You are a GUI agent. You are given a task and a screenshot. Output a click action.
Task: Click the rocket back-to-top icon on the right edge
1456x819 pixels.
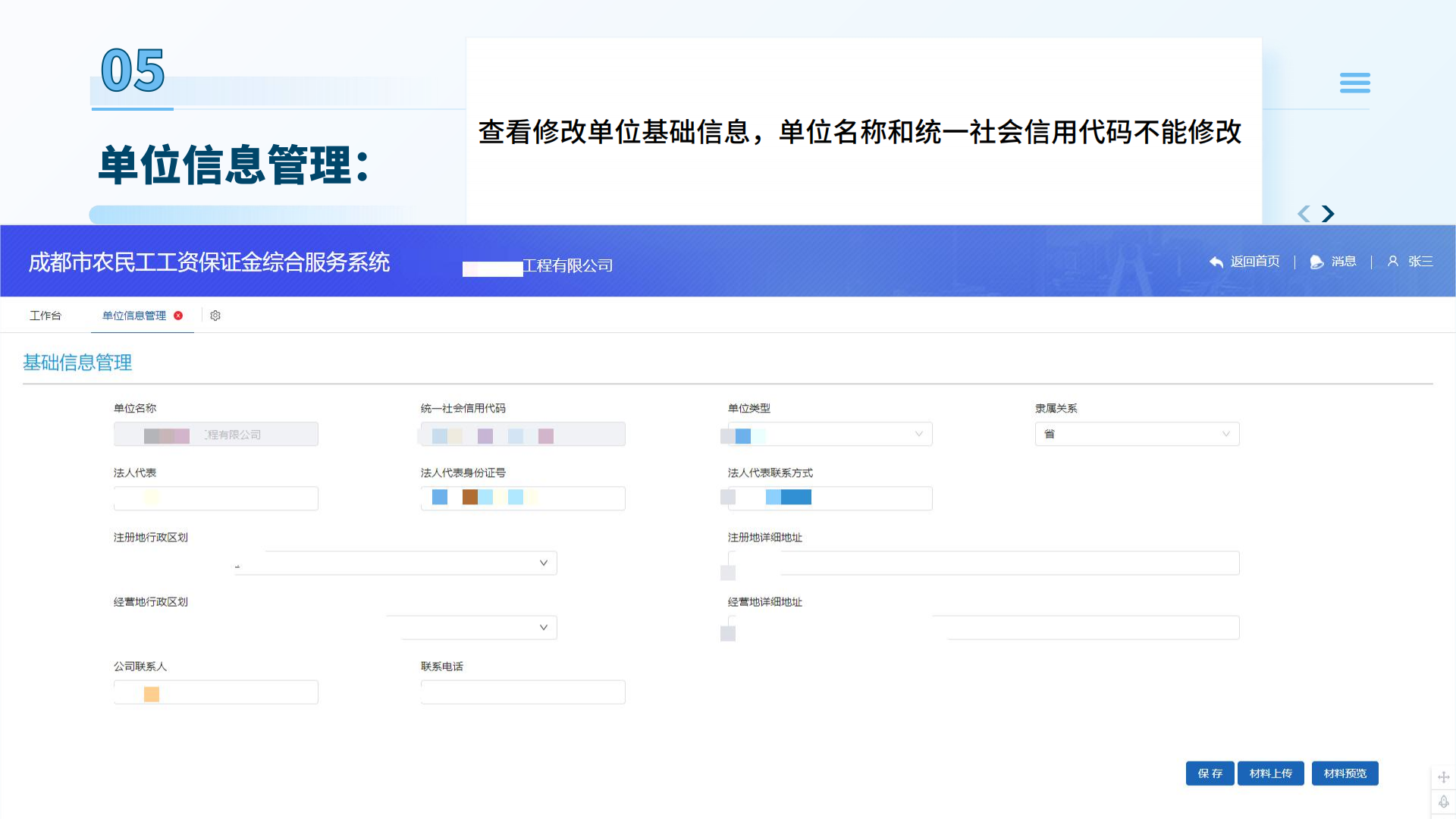(1444, 801)
